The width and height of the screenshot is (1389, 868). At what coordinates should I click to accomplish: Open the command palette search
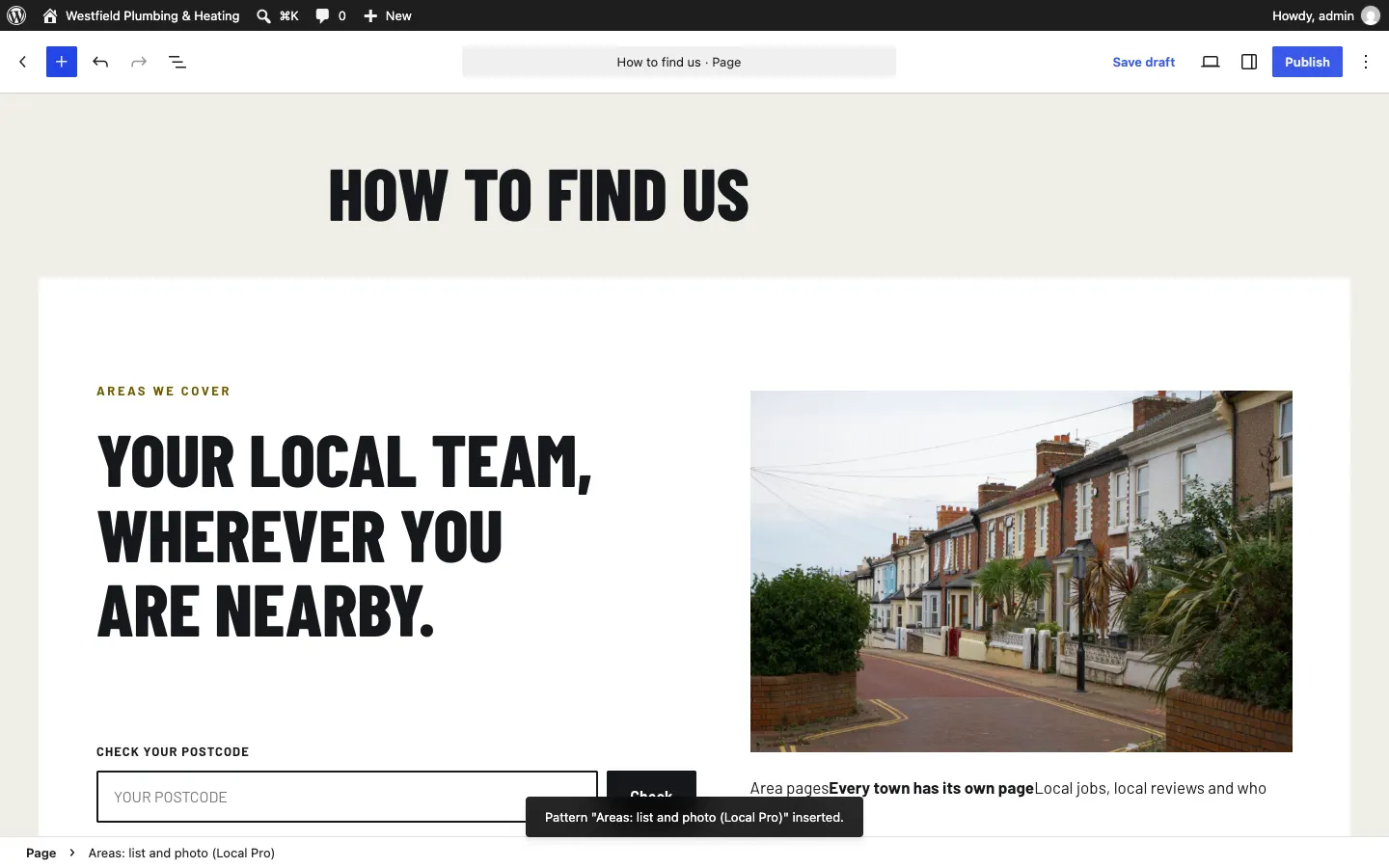pyautogui.click(x=278, y=15)
